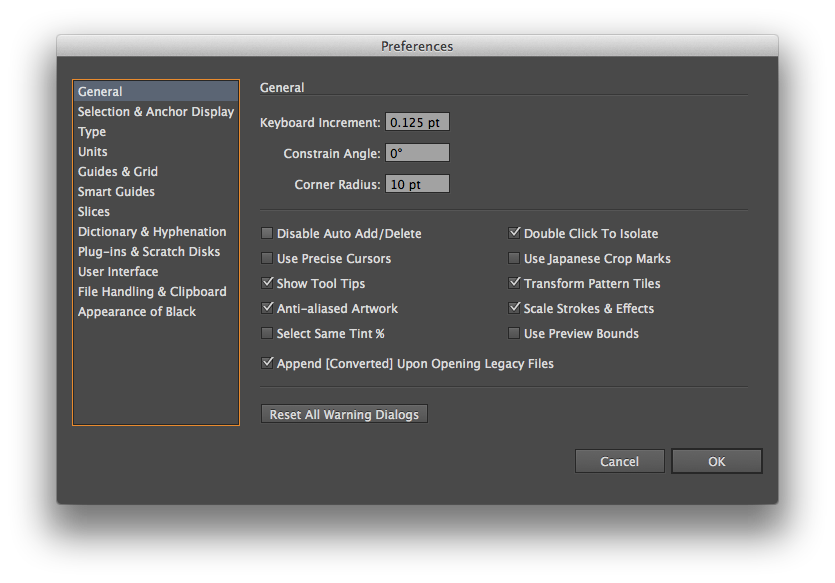Open Plug-ins & Scratch Disks preferences
This screenshot has width=835, height=583.
click(155, 251)
